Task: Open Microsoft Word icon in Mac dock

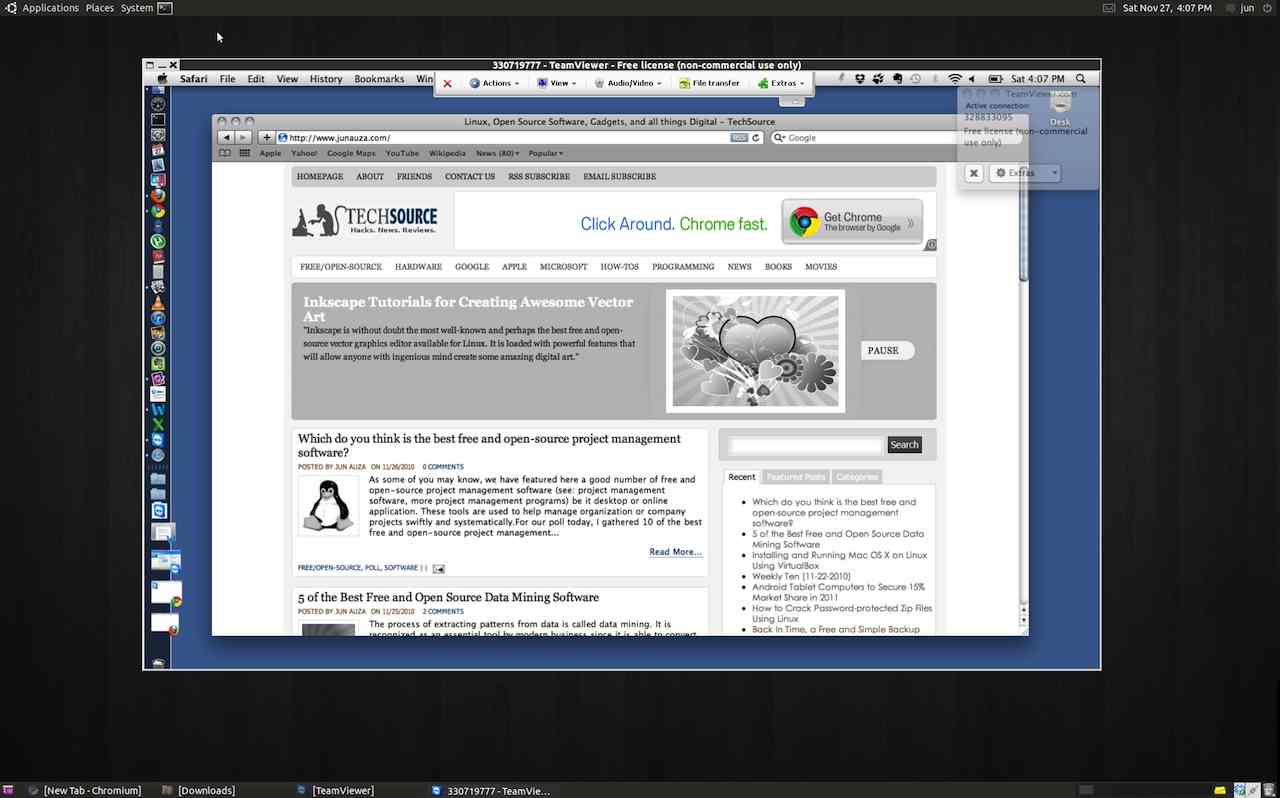Action: (158, 410)
